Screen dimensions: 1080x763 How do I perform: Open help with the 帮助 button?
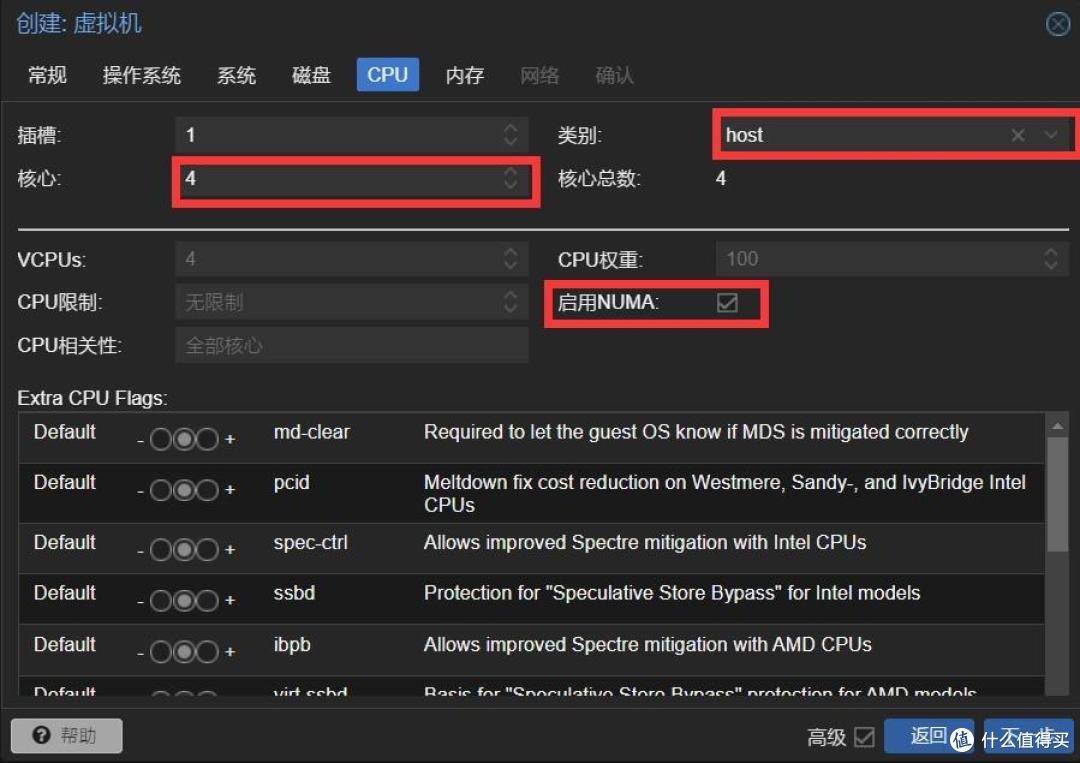[67, 735]
